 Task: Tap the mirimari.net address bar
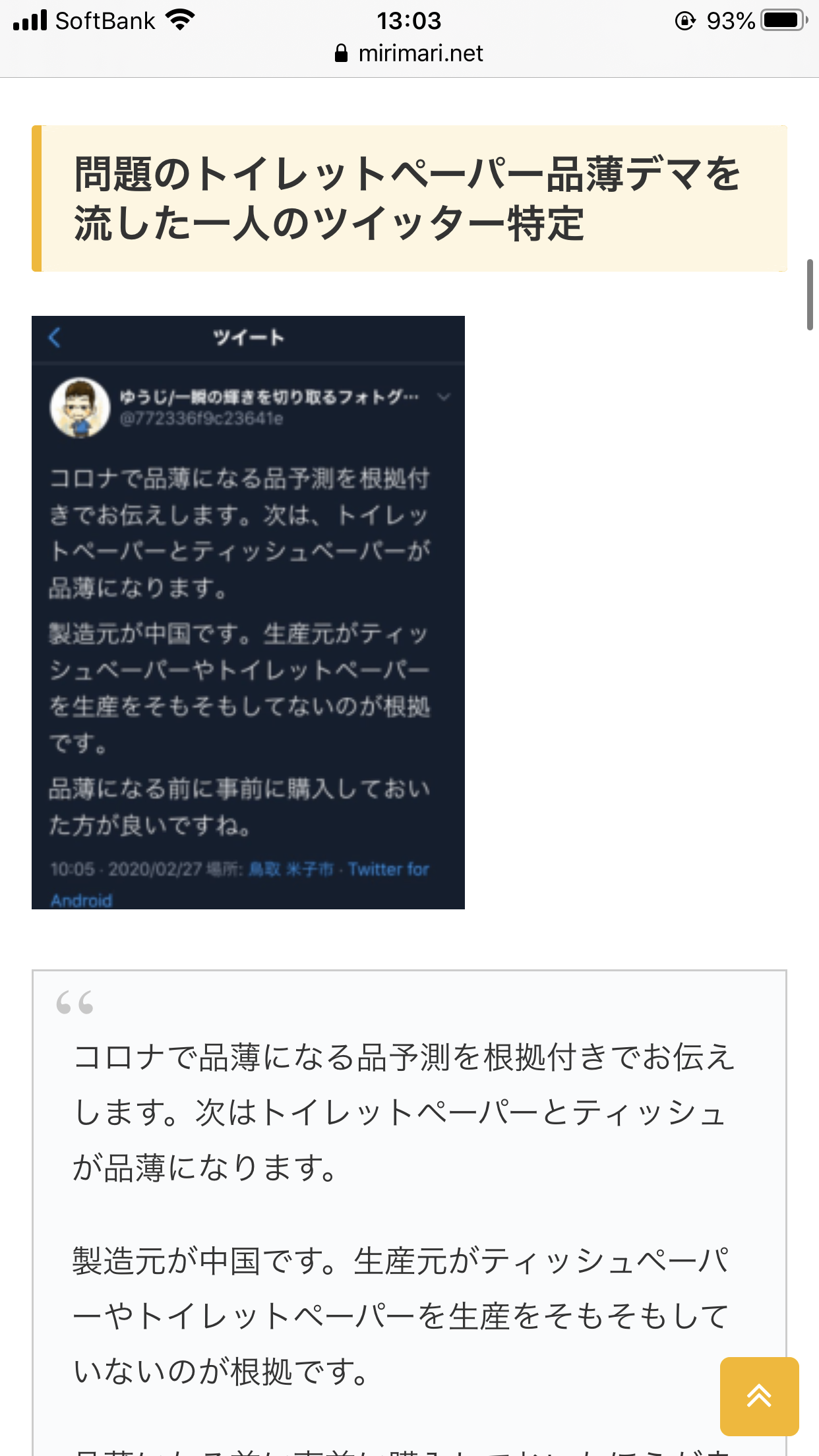409,53
